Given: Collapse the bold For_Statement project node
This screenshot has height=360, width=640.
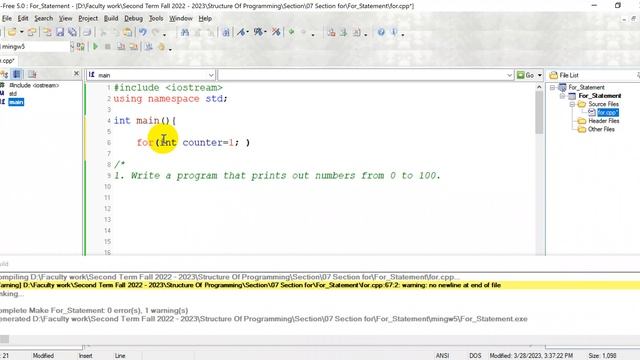Looking at the screenshot, I should pyautogui.click(x=562, y=96).
